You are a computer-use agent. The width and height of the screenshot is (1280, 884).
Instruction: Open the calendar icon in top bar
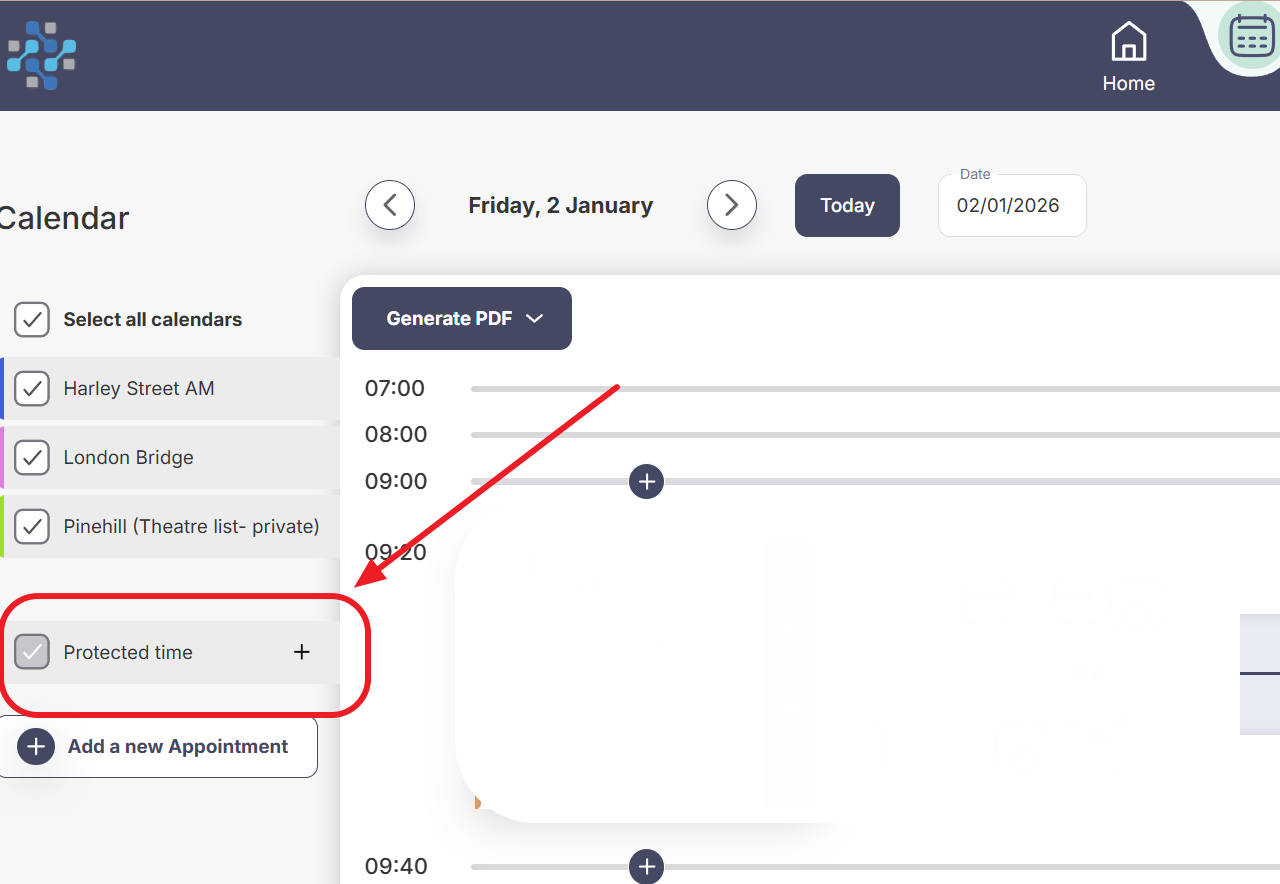pos(1250,36)
